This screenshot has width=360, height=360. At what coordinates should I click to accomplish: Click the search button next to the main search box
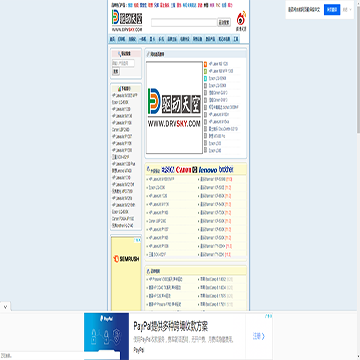coord(224,23)
